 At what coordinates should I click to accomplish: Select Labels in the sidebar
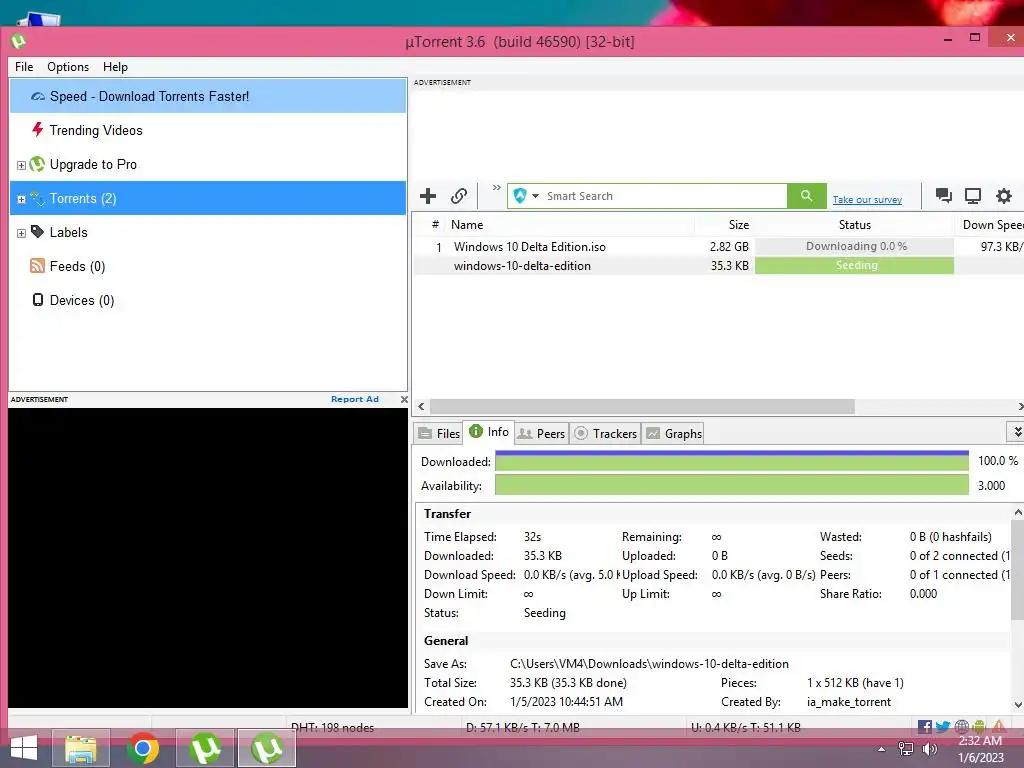click(208, 232)
